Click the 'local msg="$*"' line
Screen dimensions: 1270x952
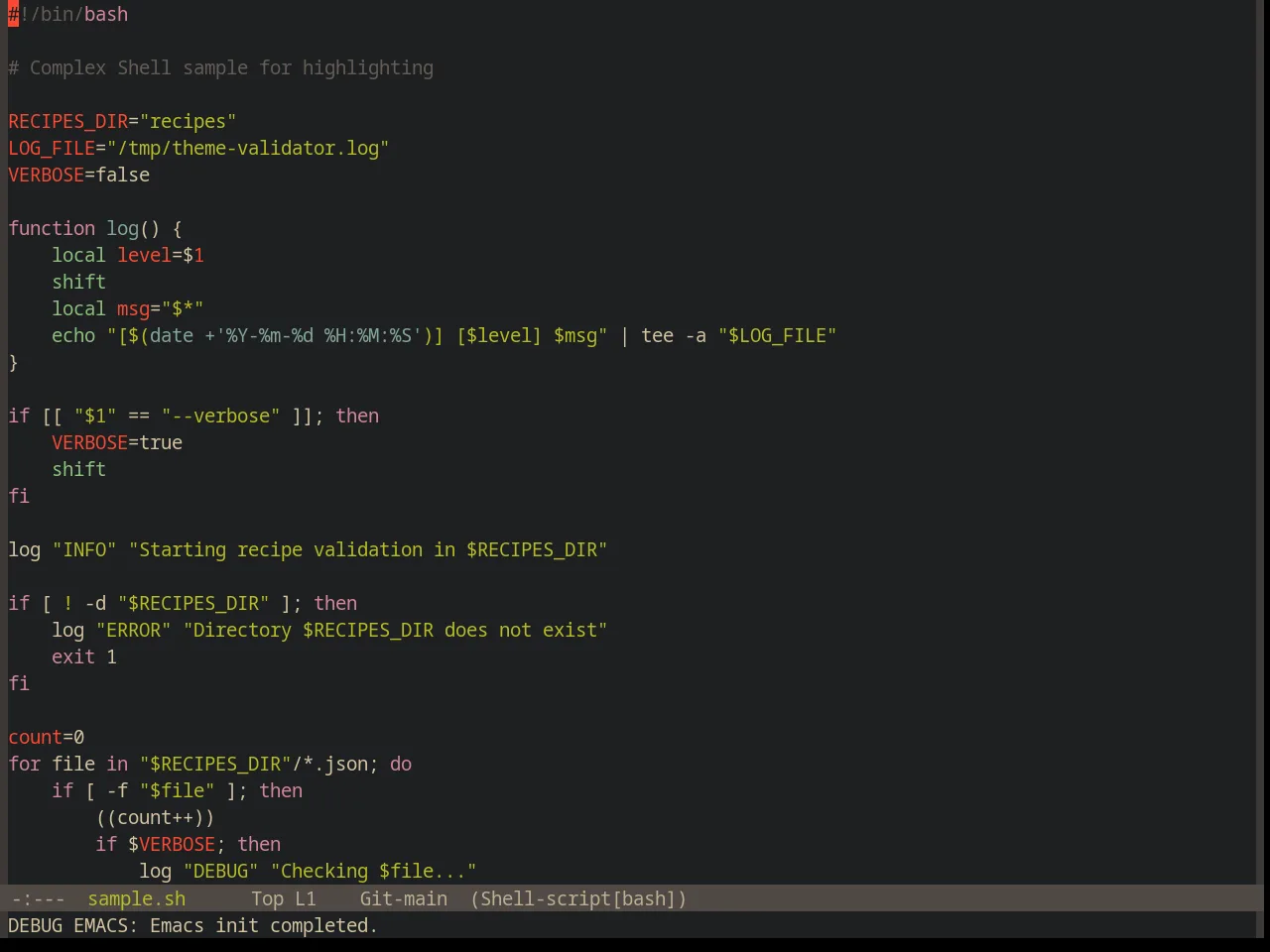[x=128, y=308]
